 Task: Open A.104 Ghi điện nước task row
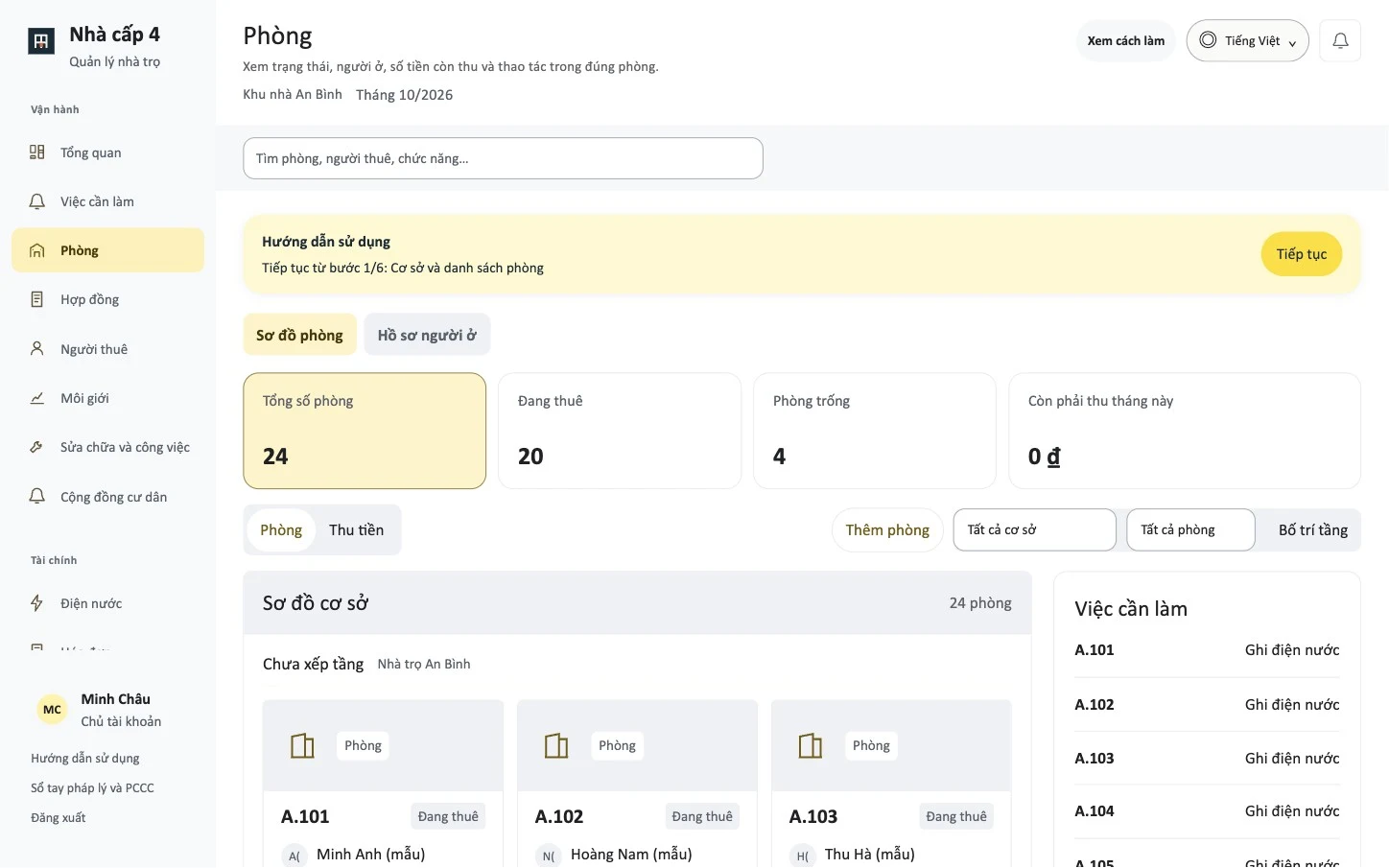click(x=1207, y=811)
